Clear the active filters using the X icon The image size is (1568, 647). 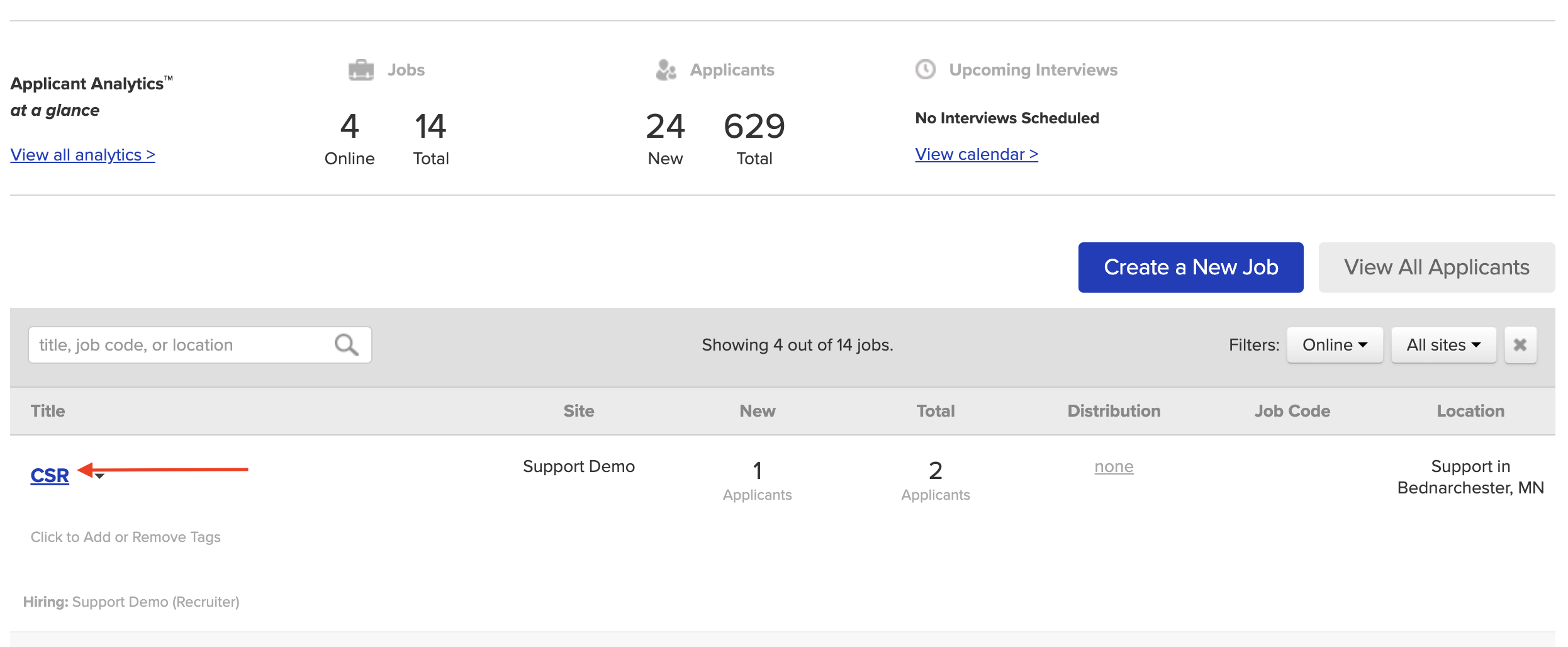[1521, 344]
